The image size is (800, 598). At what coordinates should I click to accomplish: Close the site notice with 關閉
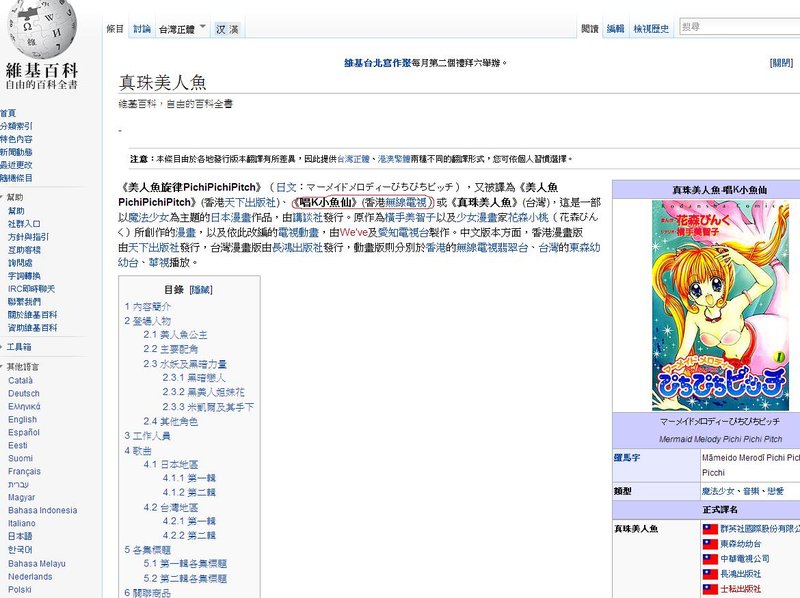(781, 63)
